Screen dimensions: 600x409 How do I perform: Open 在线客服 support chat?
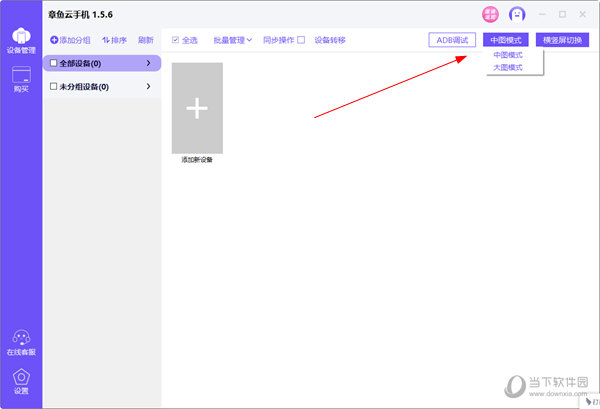point(21,343)
